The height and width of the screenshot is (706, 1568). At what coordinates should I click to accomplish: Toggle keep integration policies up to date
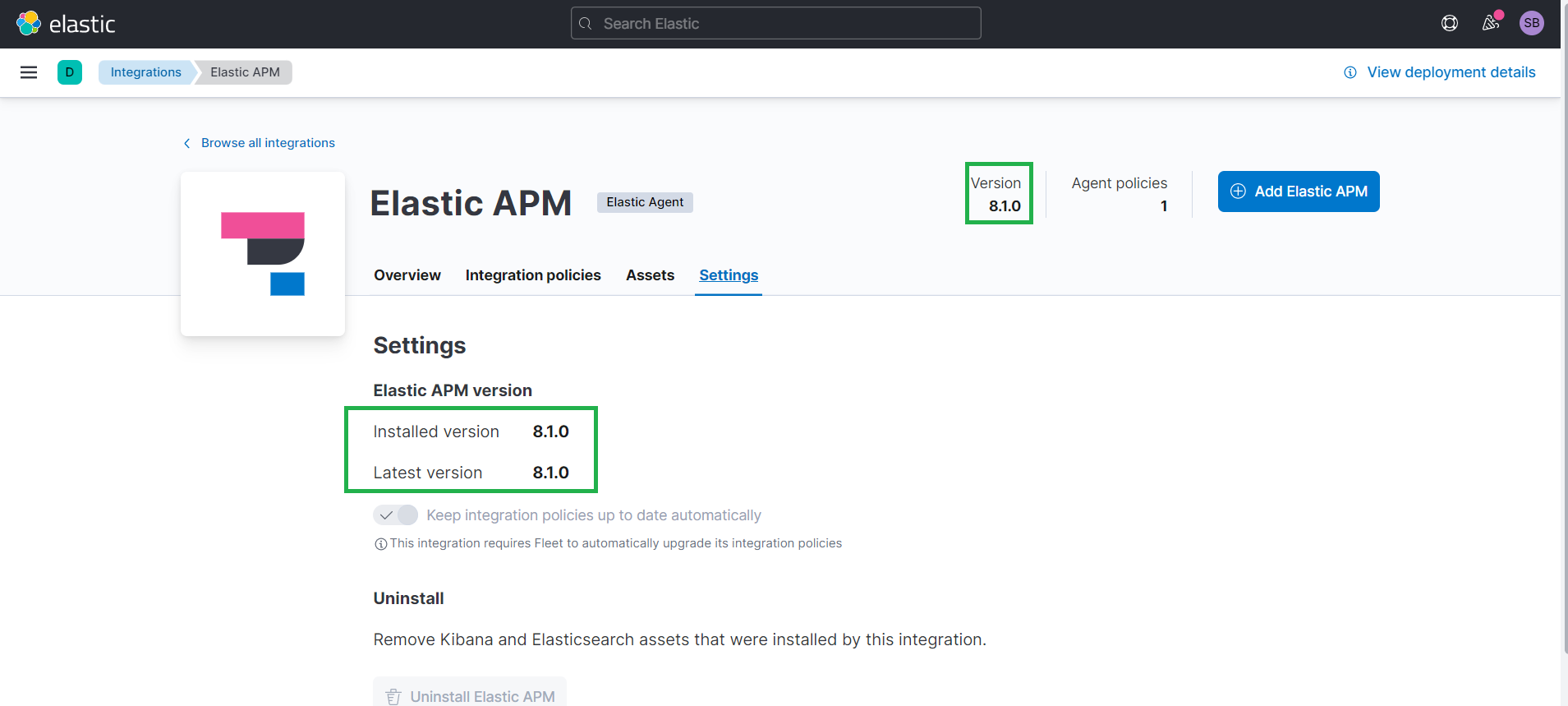(x=396, y=515)
